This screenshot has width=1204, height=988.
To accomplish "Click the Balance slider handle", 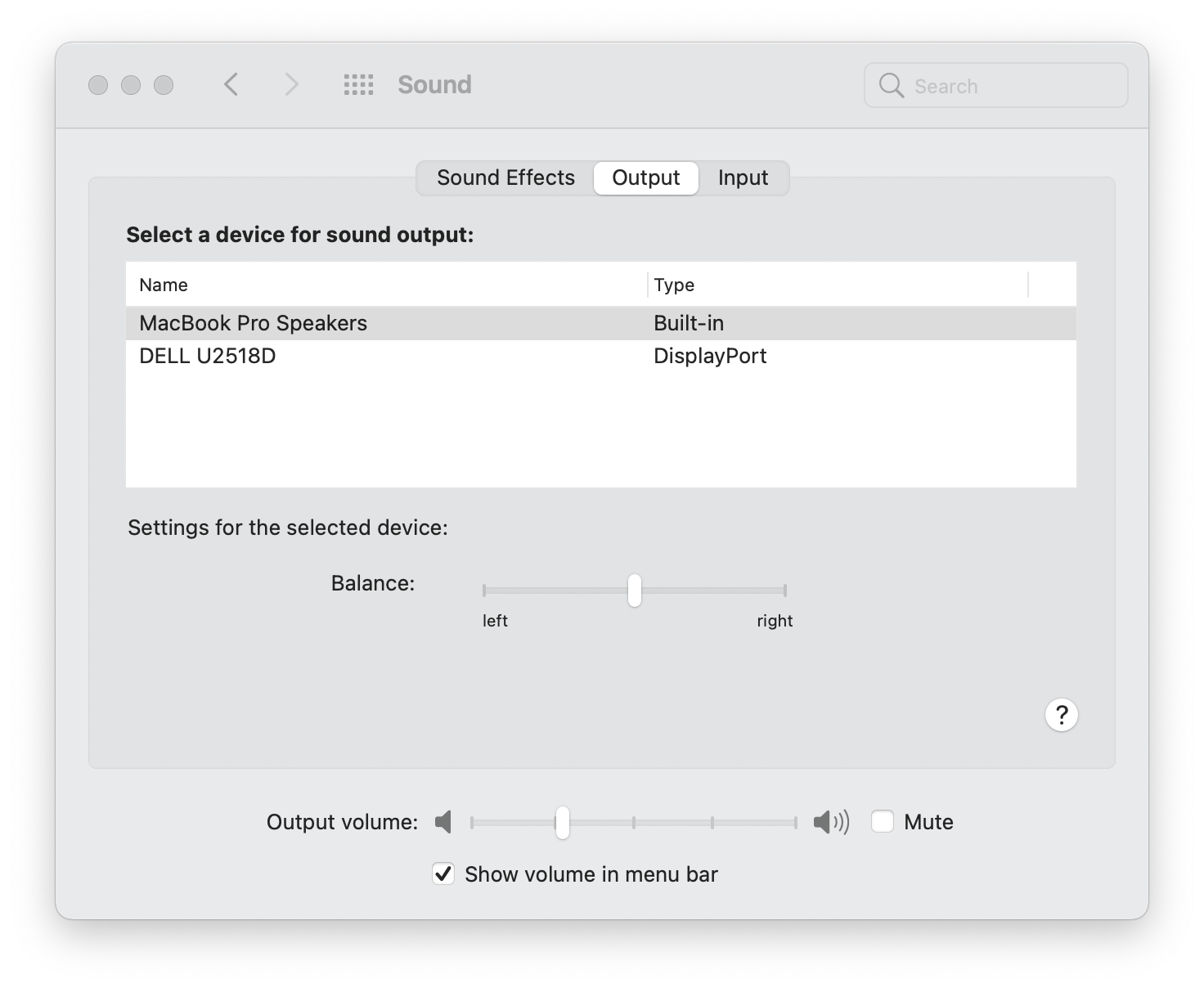I will click(x=635, y=591).
